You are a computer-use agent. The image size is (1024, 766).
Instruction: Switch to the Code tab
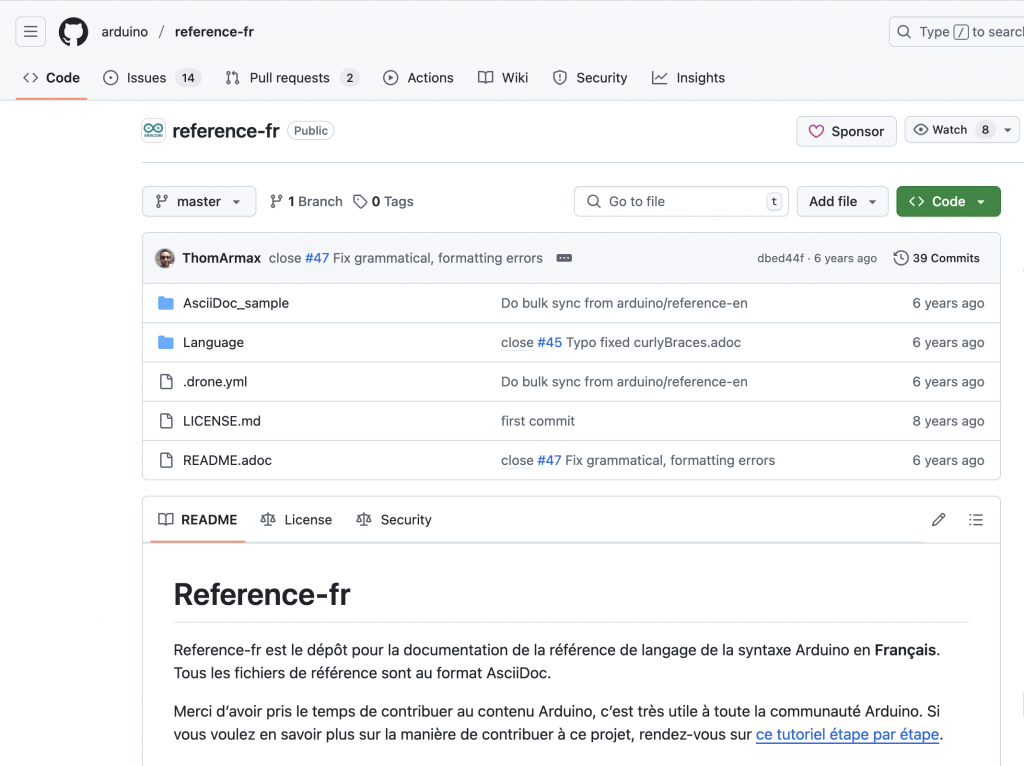point(52,78)
